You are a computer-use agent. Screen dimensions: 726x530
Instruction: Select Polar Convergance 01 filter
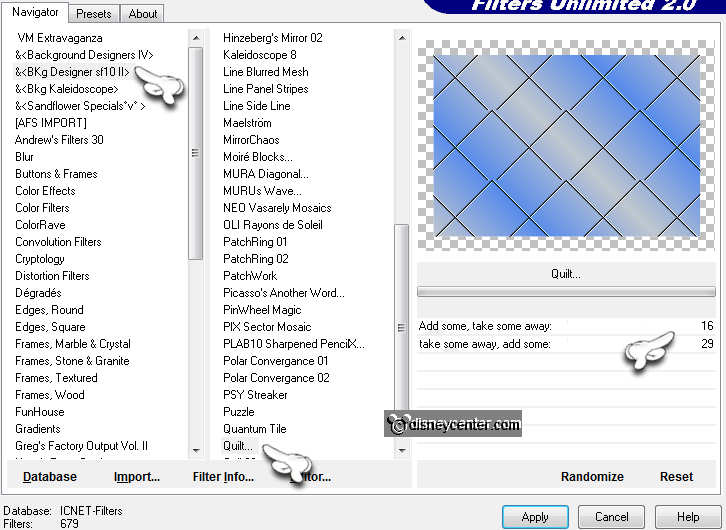pyautogui.click(x=275, y=361)
